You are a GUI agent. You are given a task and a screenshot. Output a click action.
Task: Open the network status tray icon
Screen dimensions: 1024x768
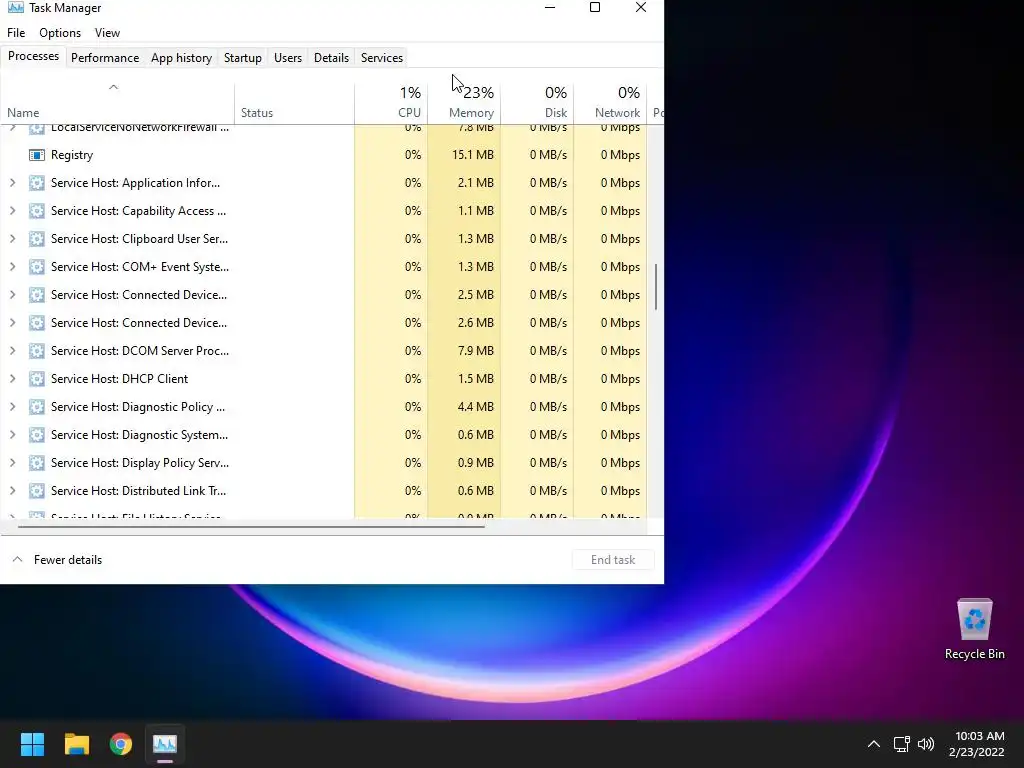coord(902,744)
